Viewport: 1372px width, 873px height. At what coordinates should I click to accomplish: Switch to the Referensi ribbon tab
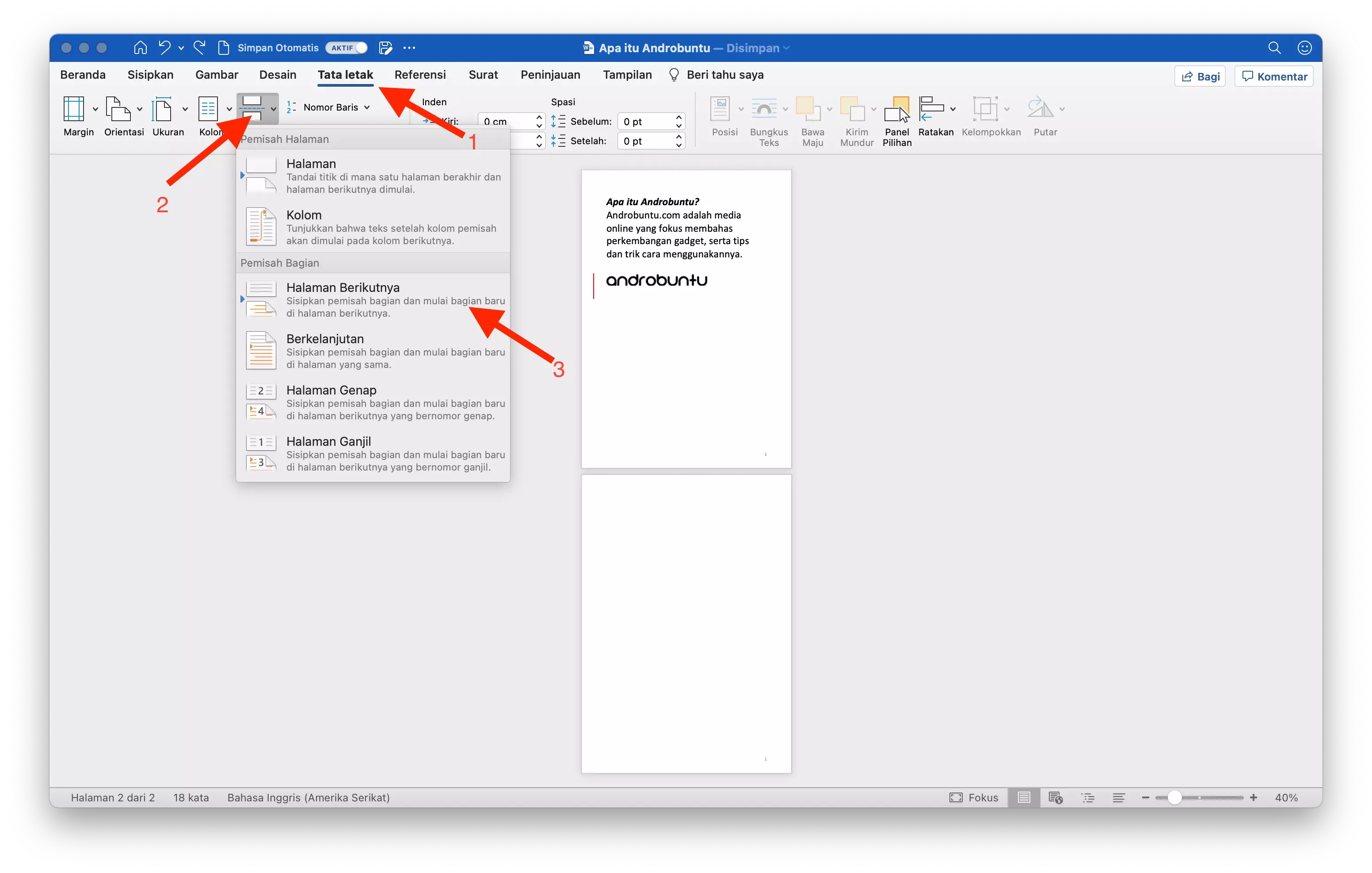click(x=420, y=75)
